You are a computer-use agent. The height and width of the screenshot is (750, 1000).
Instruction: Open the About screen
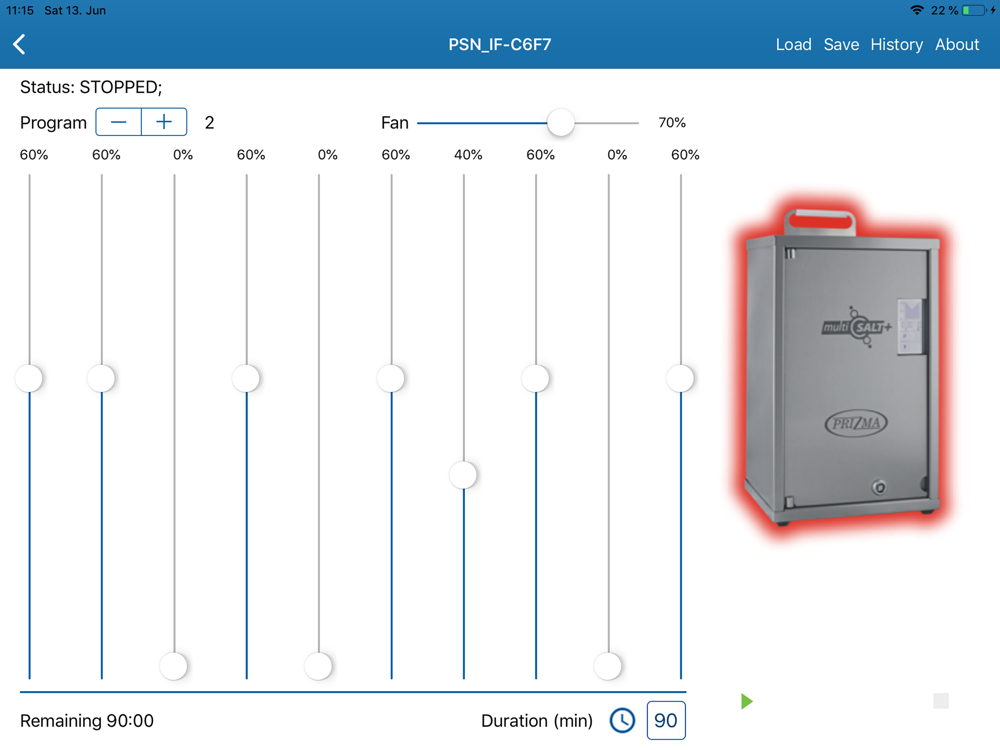[x=957, y=45]
